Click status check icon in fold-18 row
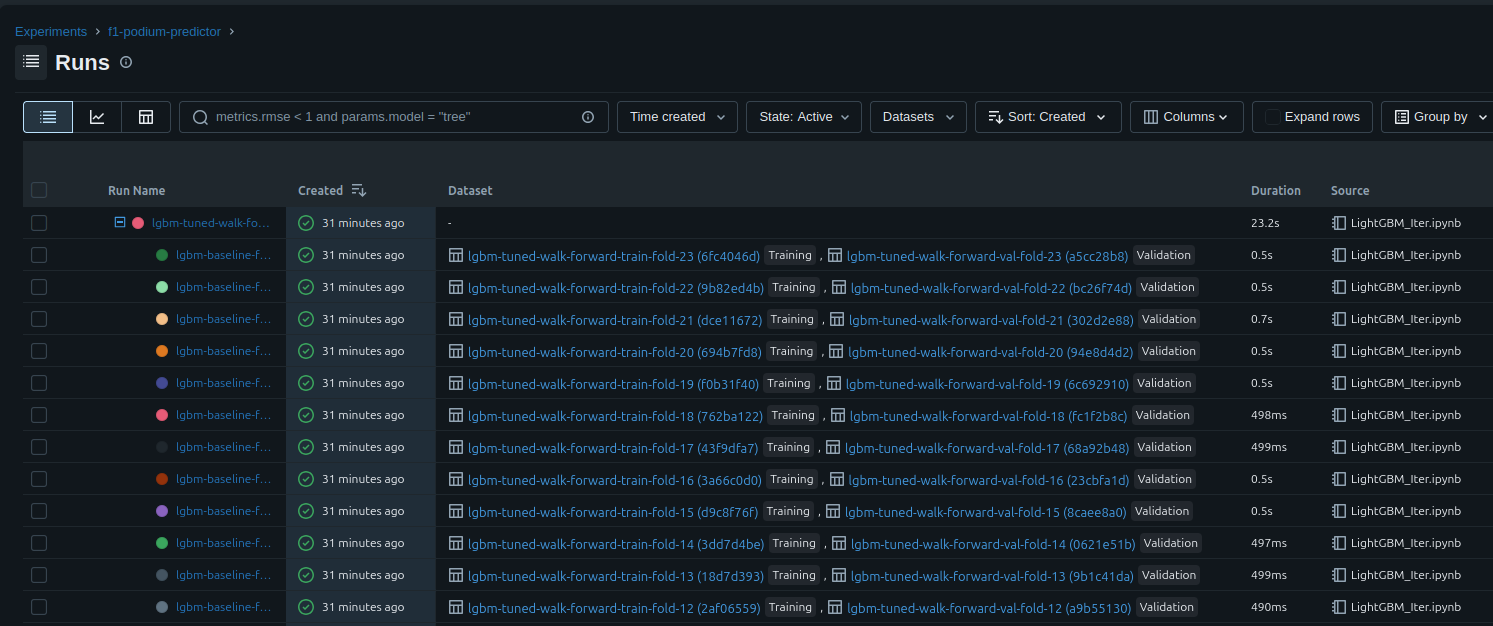Viewport: 1493px width, 626px height. (306, 415)
